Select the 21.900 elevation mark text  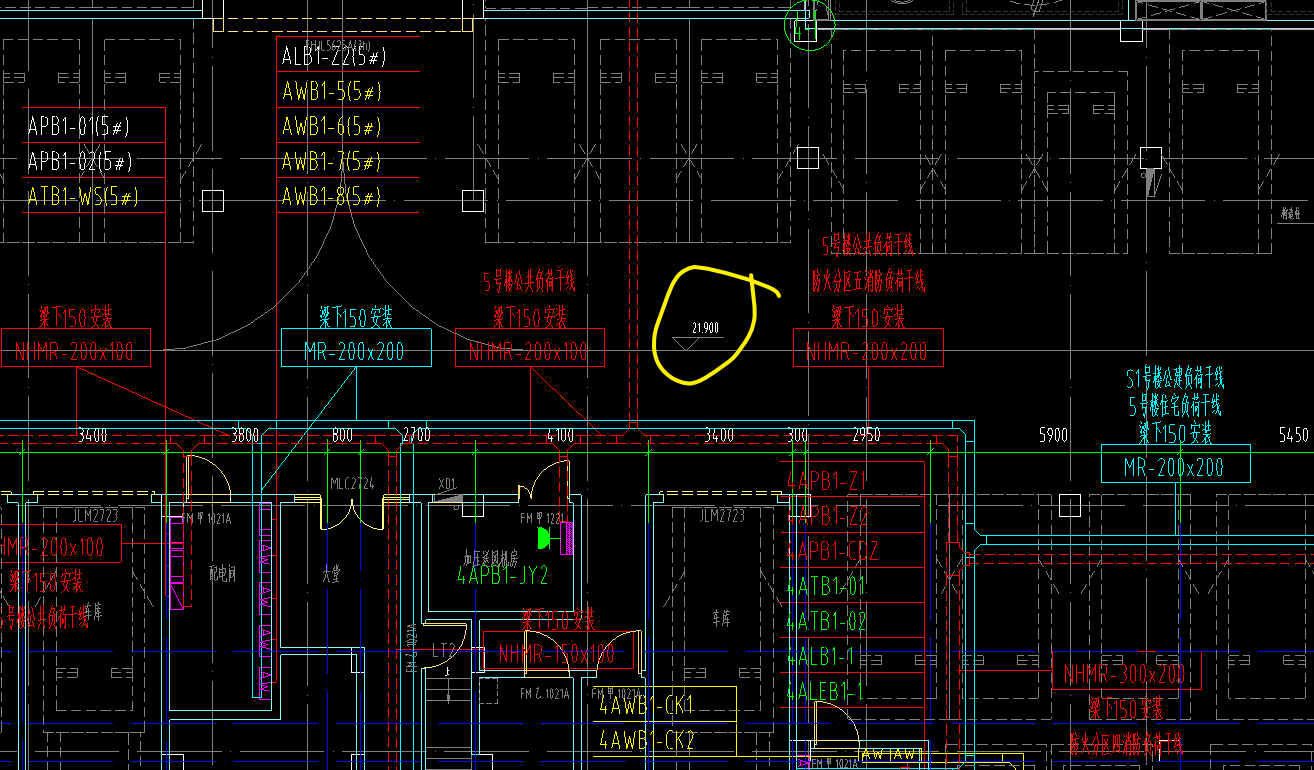[x=705, y=328]
